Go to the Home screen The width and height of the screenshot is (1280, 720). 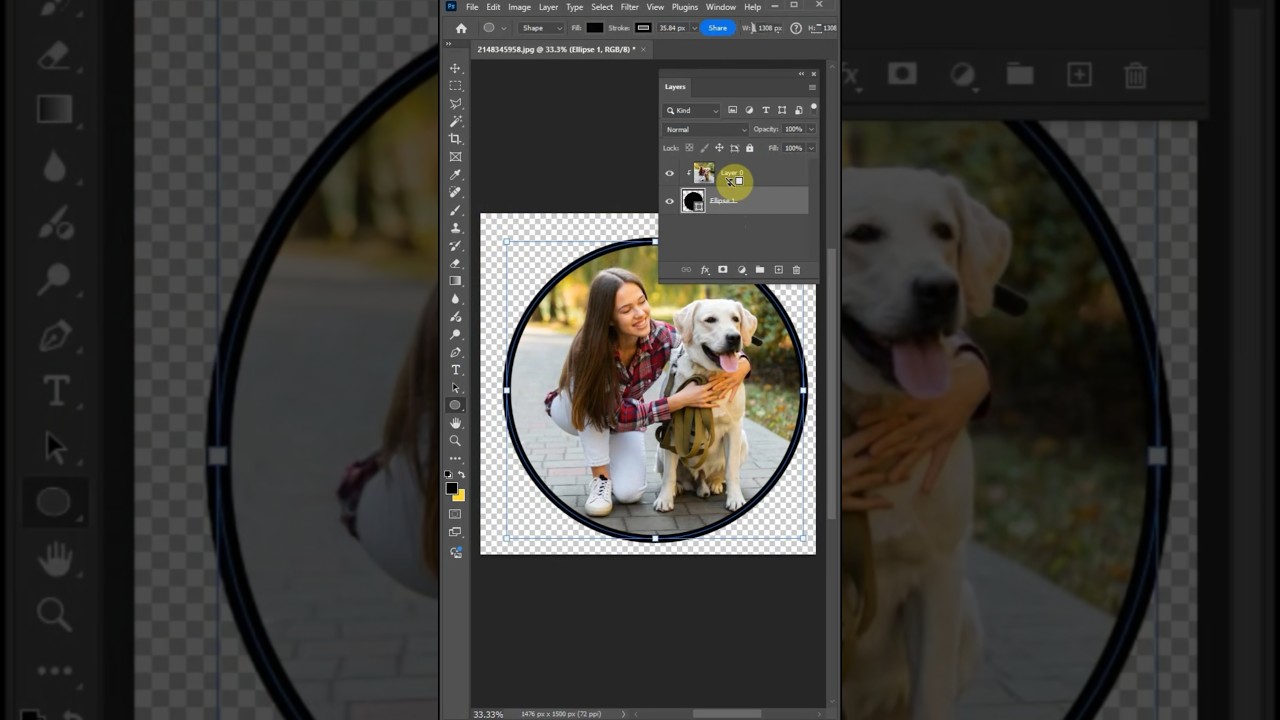(461, 28)
